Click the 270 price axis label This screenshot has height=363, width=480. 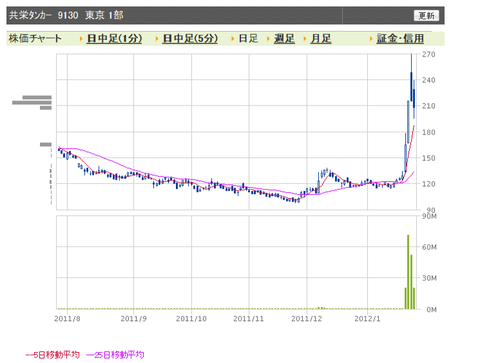429,54
